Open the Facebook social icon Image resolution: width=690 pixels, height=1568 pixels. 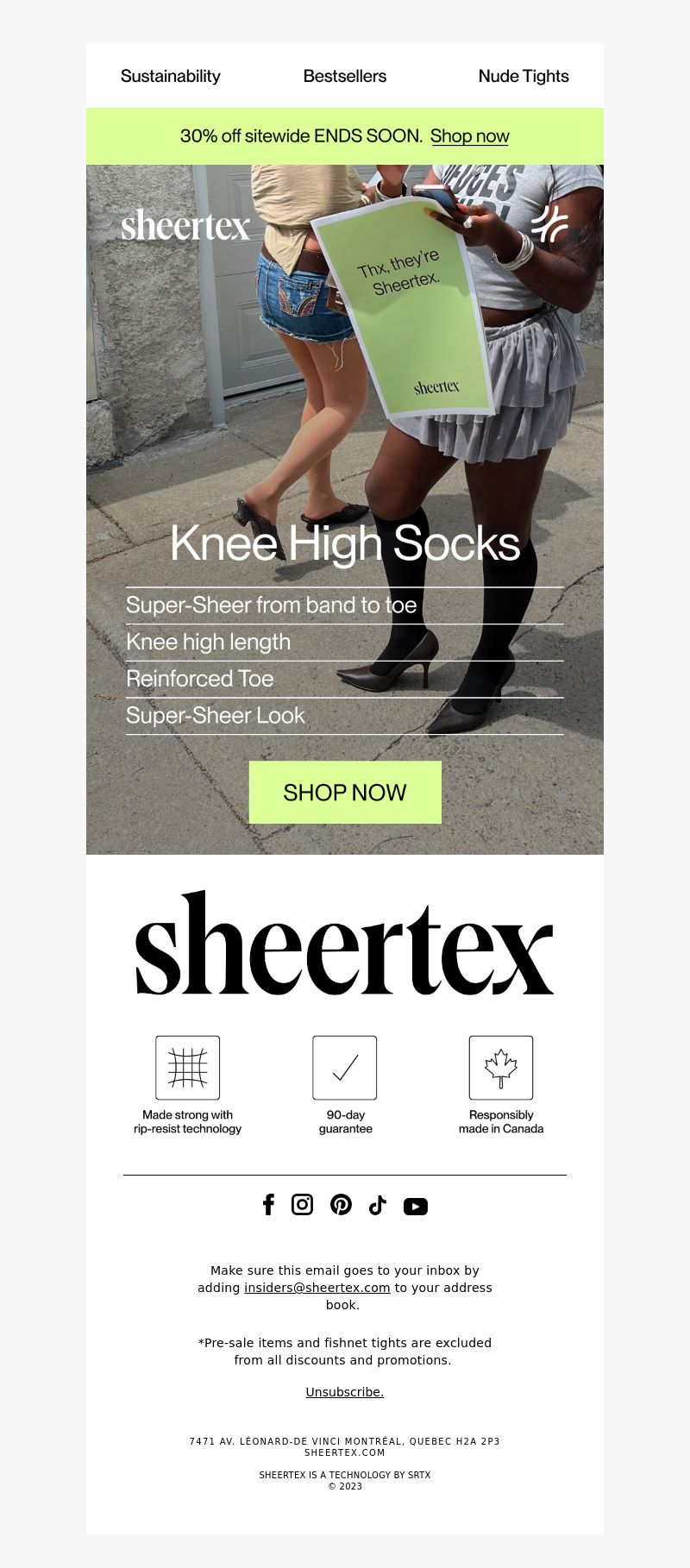click(268, 1205)
